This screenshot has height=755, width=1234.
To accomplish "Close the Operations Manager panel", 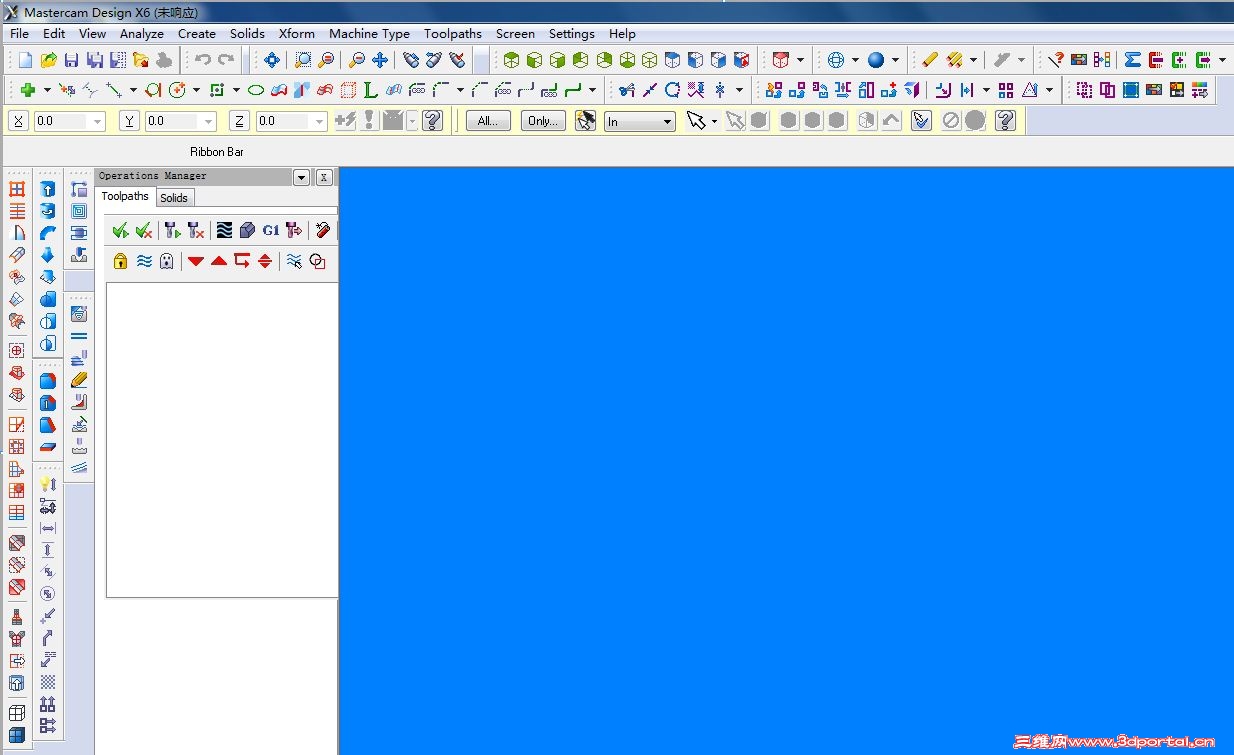I will pos(324,177).
